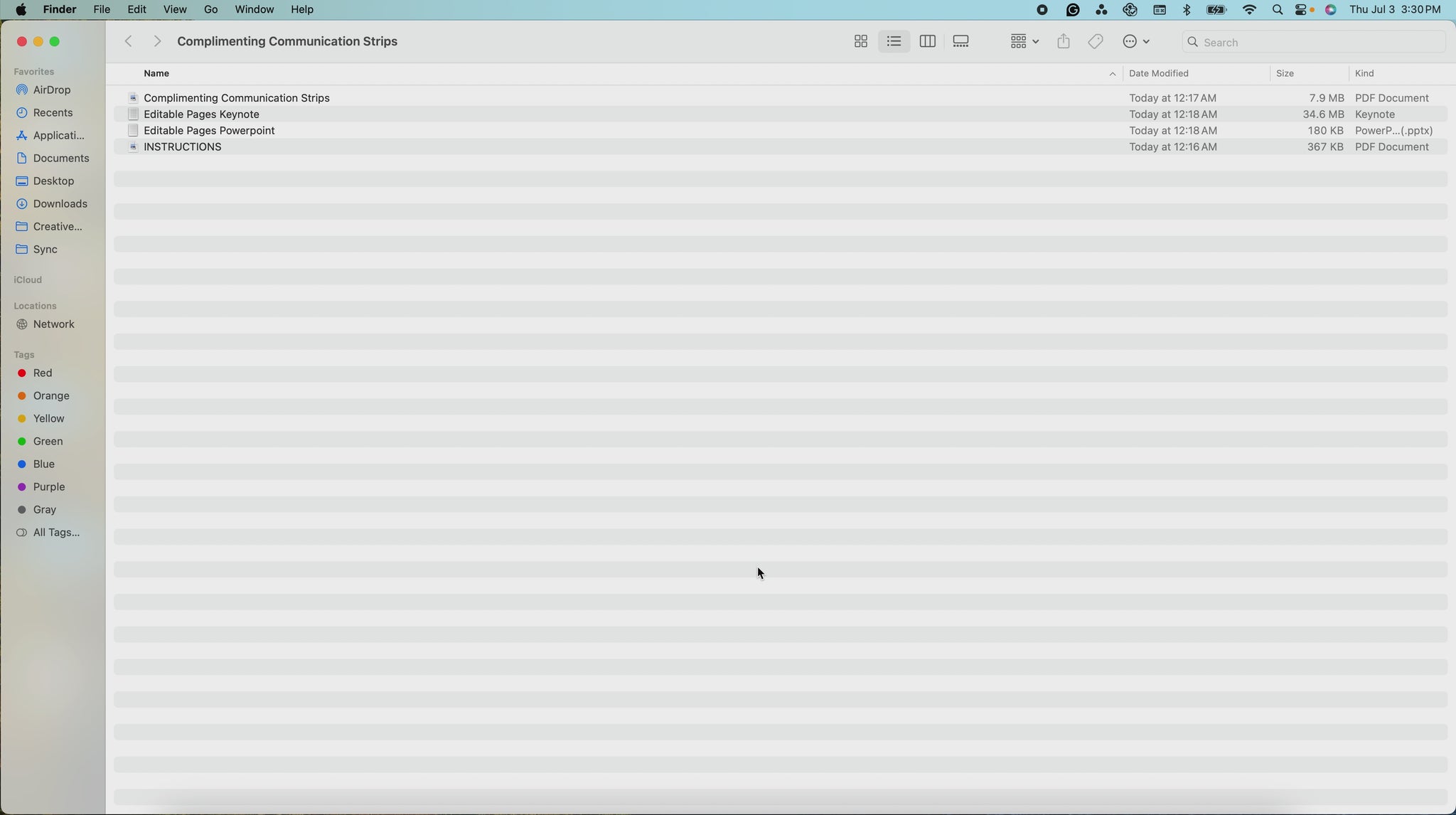1456x815 pixels.
Task: Toggle Wi-Fi status menu
Action: tap(1249, 10)
